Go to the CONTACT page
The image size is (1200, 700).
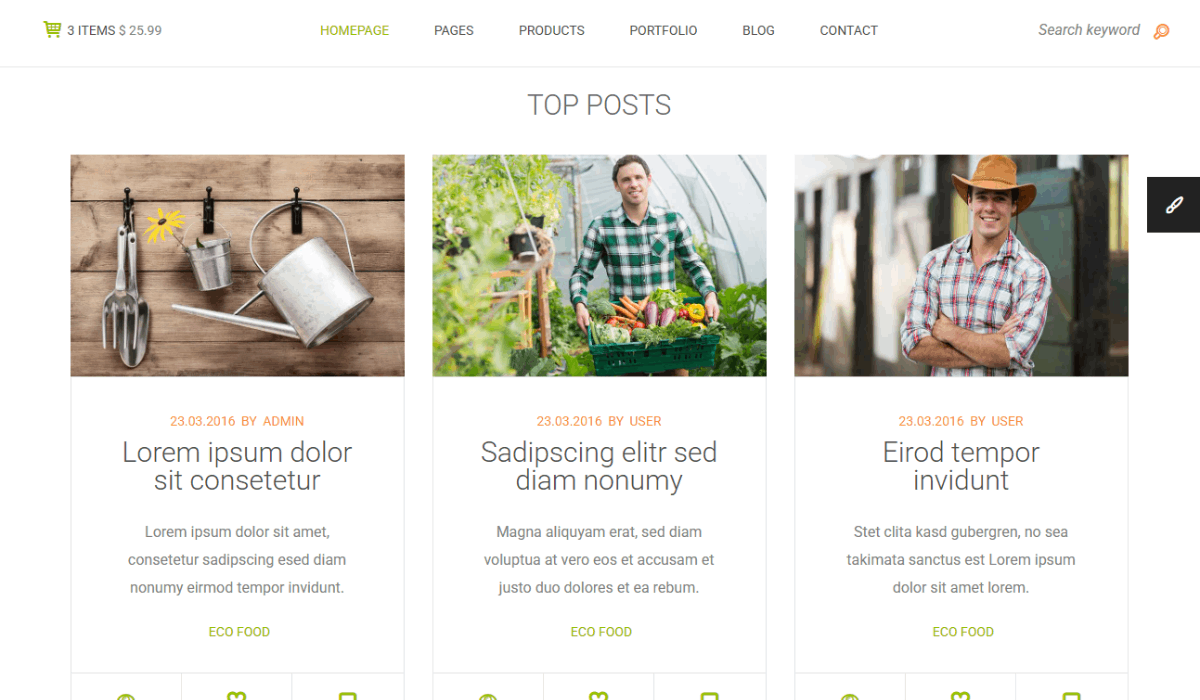coord(849,31)
